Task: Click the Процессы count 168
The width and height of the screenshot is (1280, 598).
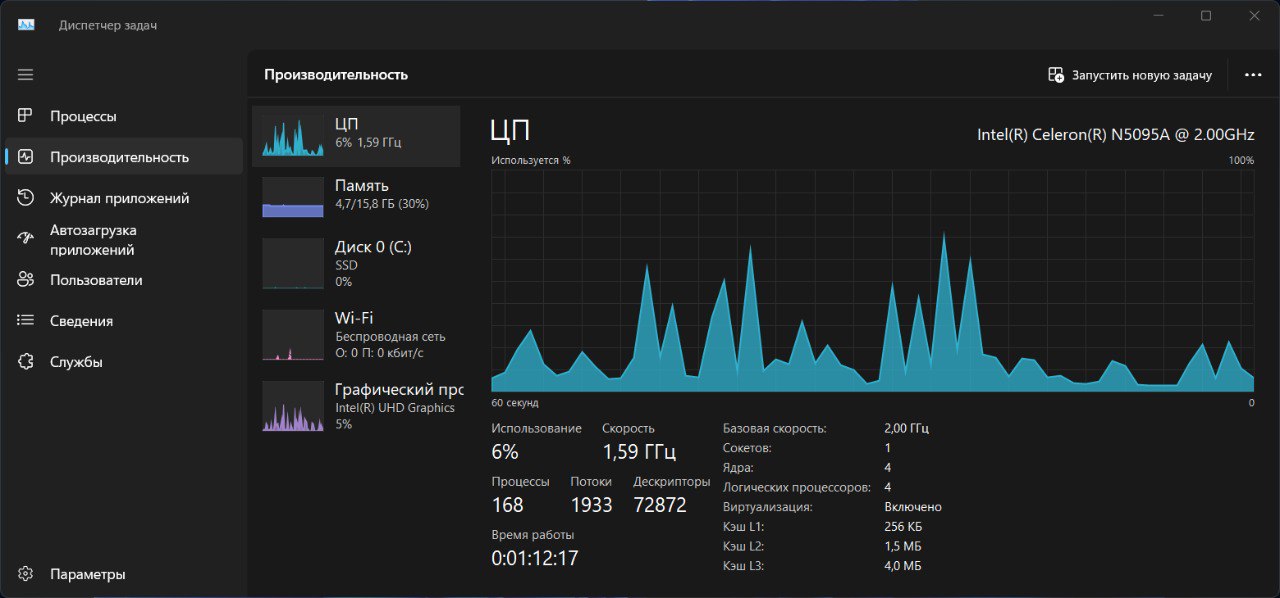Action: click(x=507, y=505)
